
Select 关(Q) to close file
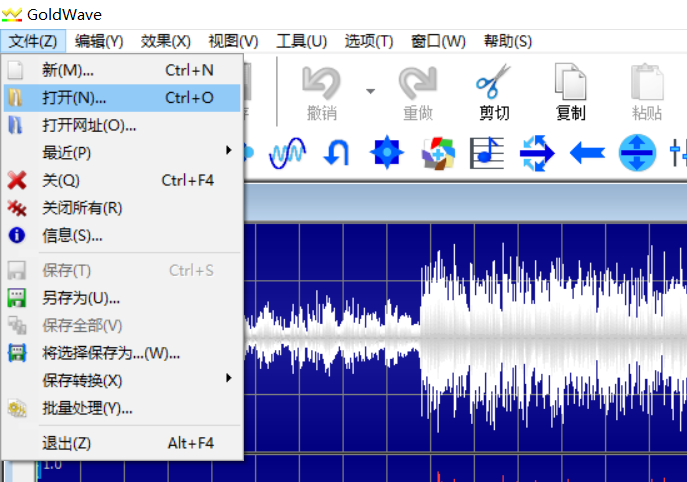coord(122,181)
